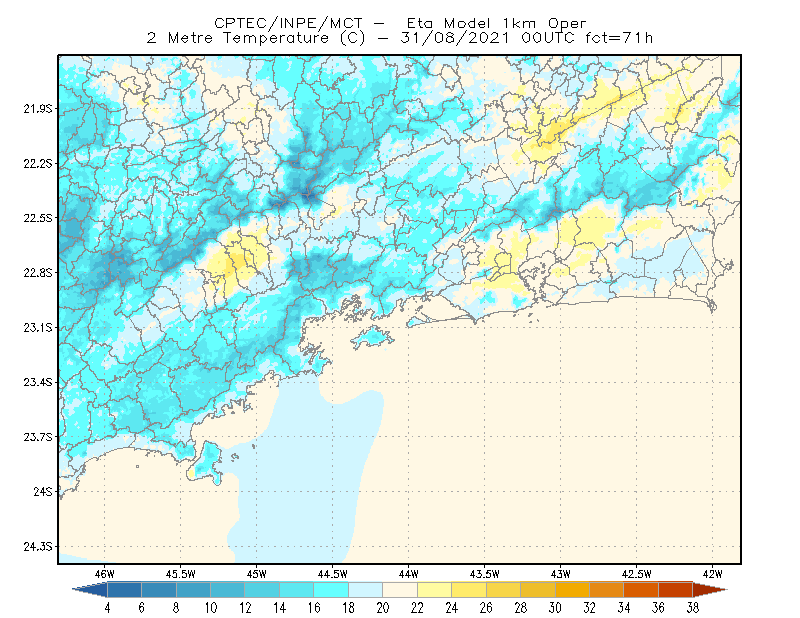
Task: Click the 21.9S latitude axis label
Action: (38, 109)
